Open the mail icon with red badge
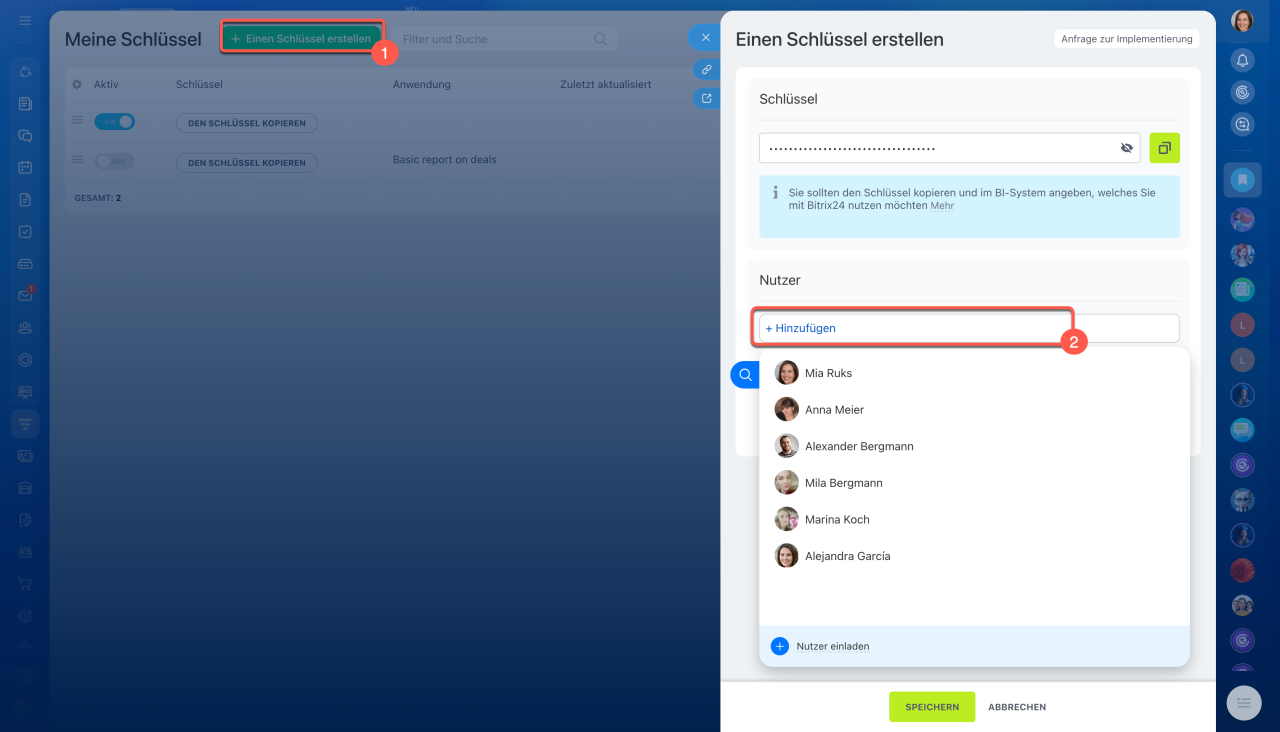1280x732 pixels. [25, 295]
